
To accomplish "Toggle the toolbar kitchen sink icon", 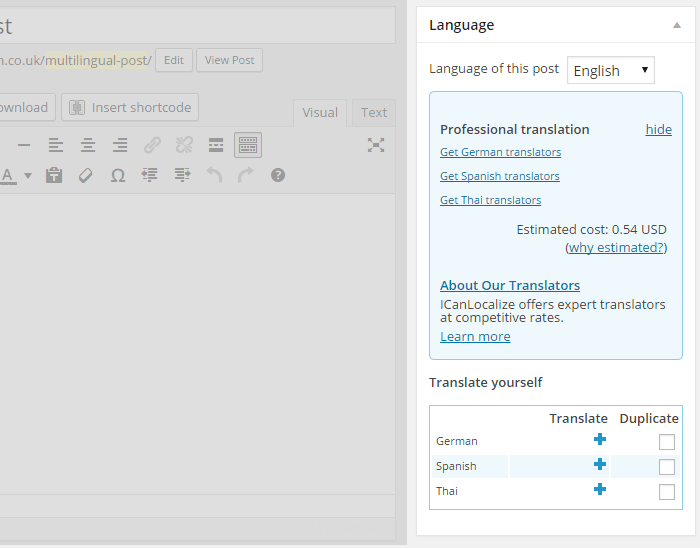I will click(248, 145).
